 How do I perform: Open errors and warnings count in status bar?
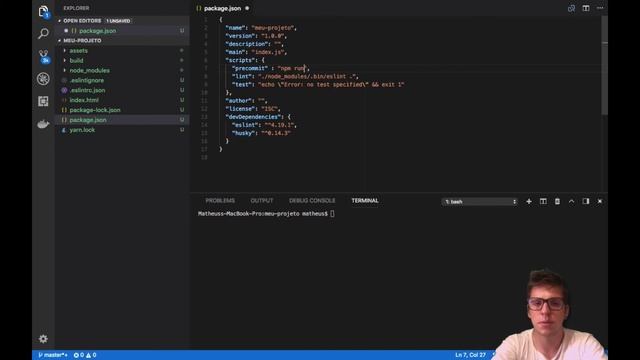tap(85, 355)
